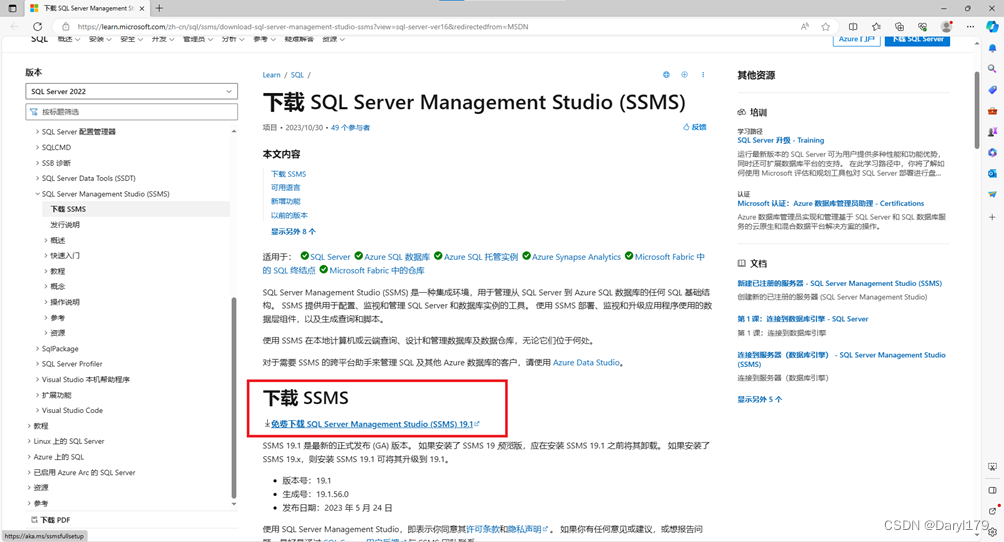The image size is (1004, 542).
Task: Open sidebar settings gear icon
Action: pyautogui.click(x=992, y=532)
